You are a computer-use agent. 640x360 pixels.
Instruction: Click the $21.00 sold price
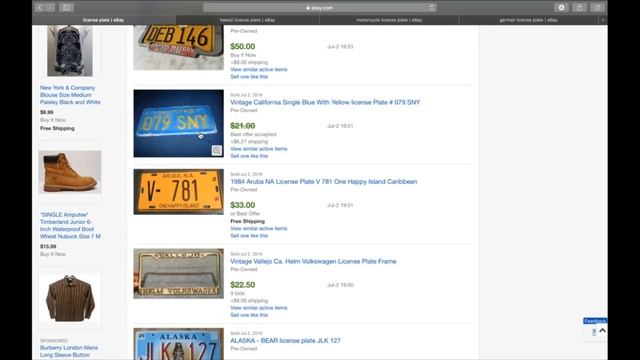coord(242,126)
